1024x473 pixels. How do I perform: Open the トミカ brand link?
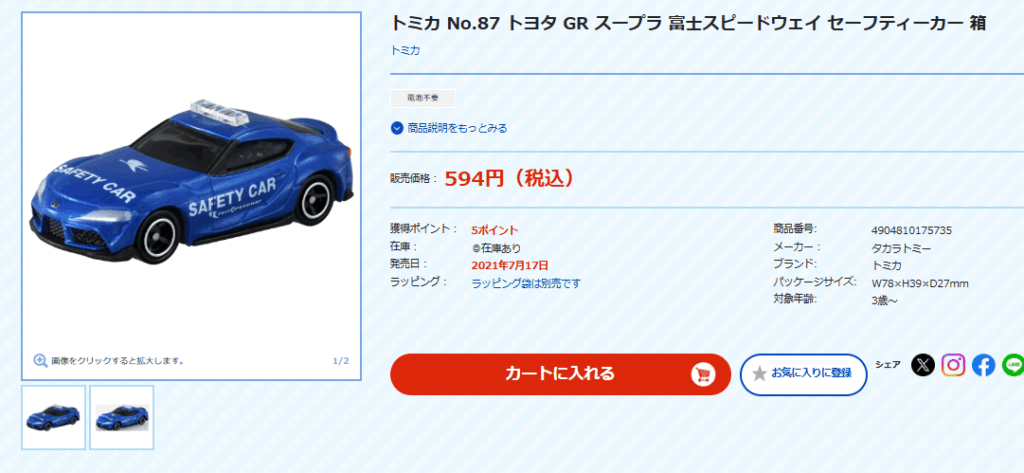(405, 50)
